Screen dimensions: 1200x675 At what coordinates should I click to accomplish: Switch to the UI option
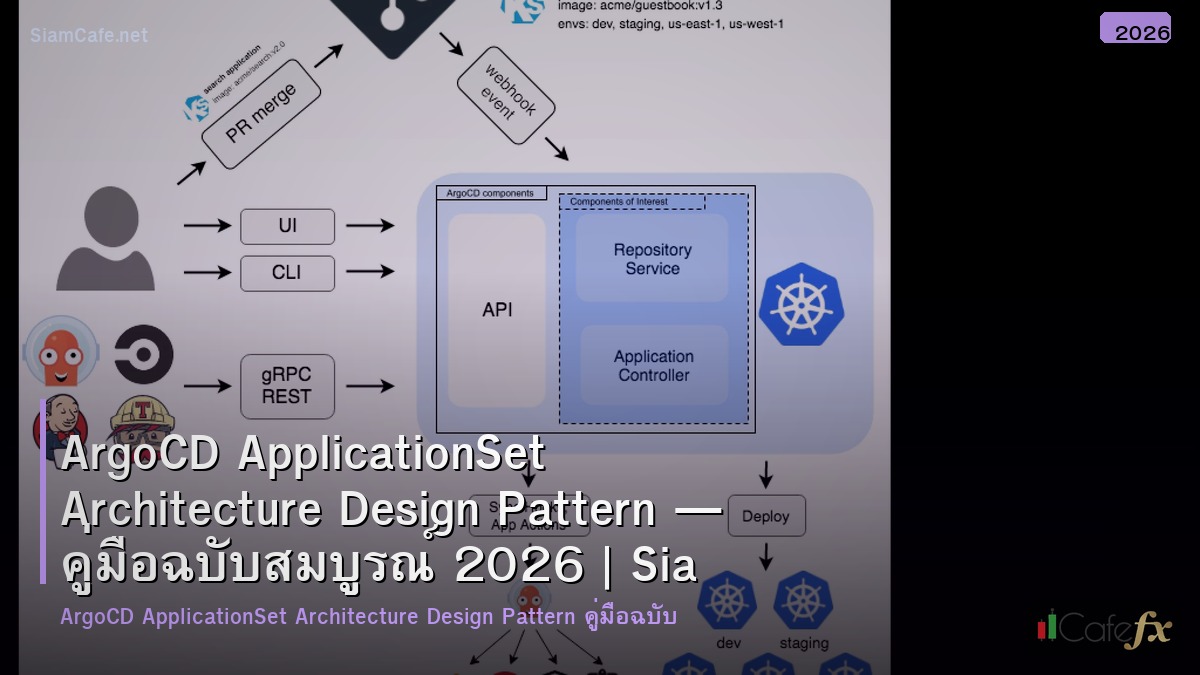287,226
